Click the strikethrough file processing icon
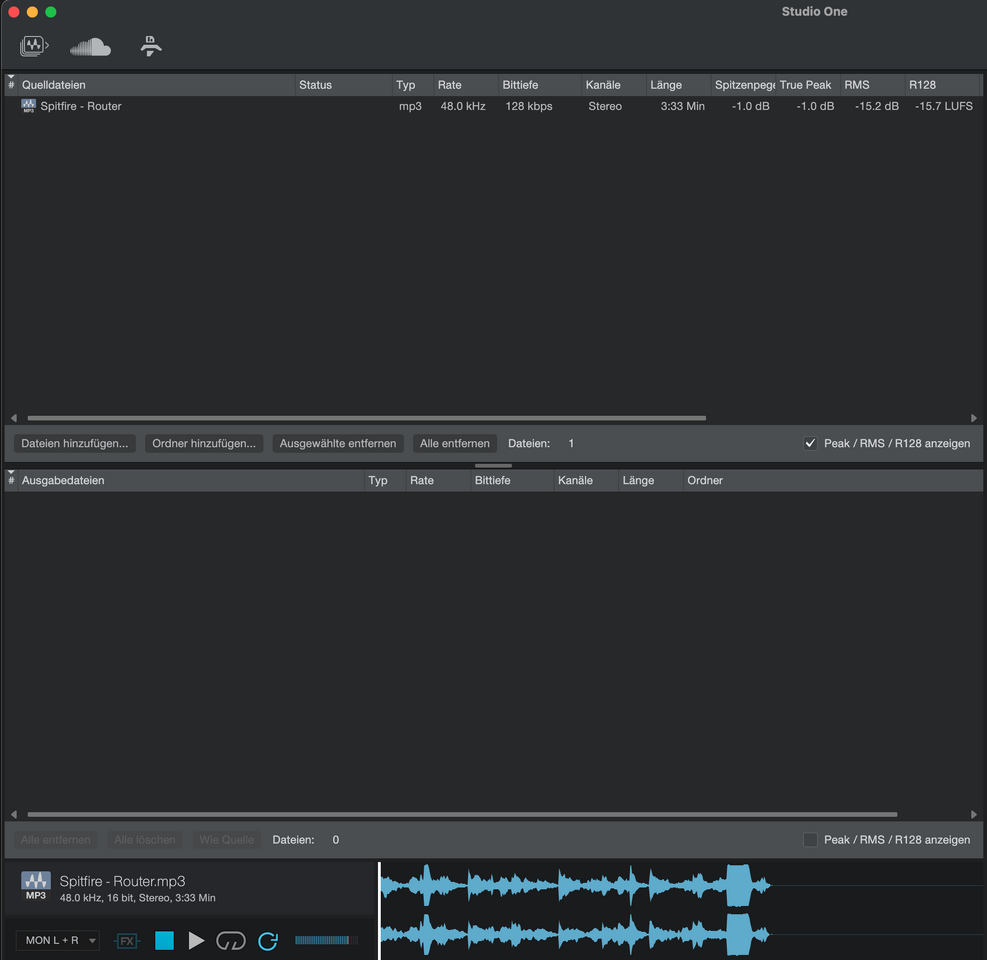This screenshot has width=987, height=960. (x=150, y=46)
